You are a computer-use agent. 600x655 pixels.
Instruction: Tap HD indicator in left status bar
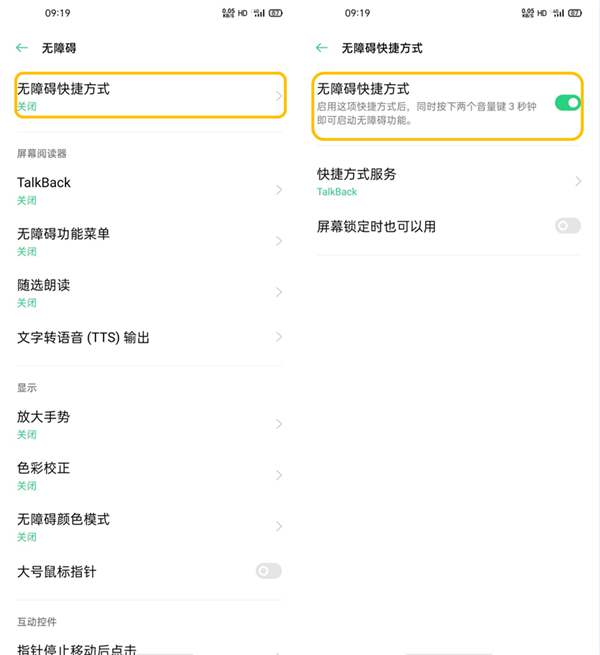click(x=243, y=14)
